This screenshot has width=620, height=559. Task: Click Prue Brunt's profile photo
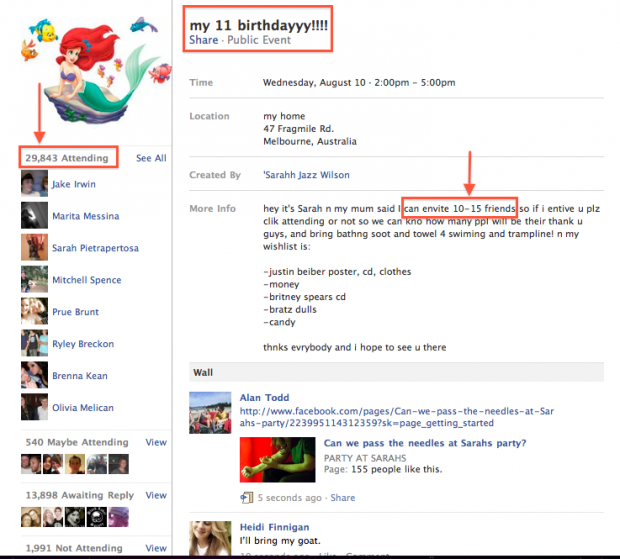point(34,311)
